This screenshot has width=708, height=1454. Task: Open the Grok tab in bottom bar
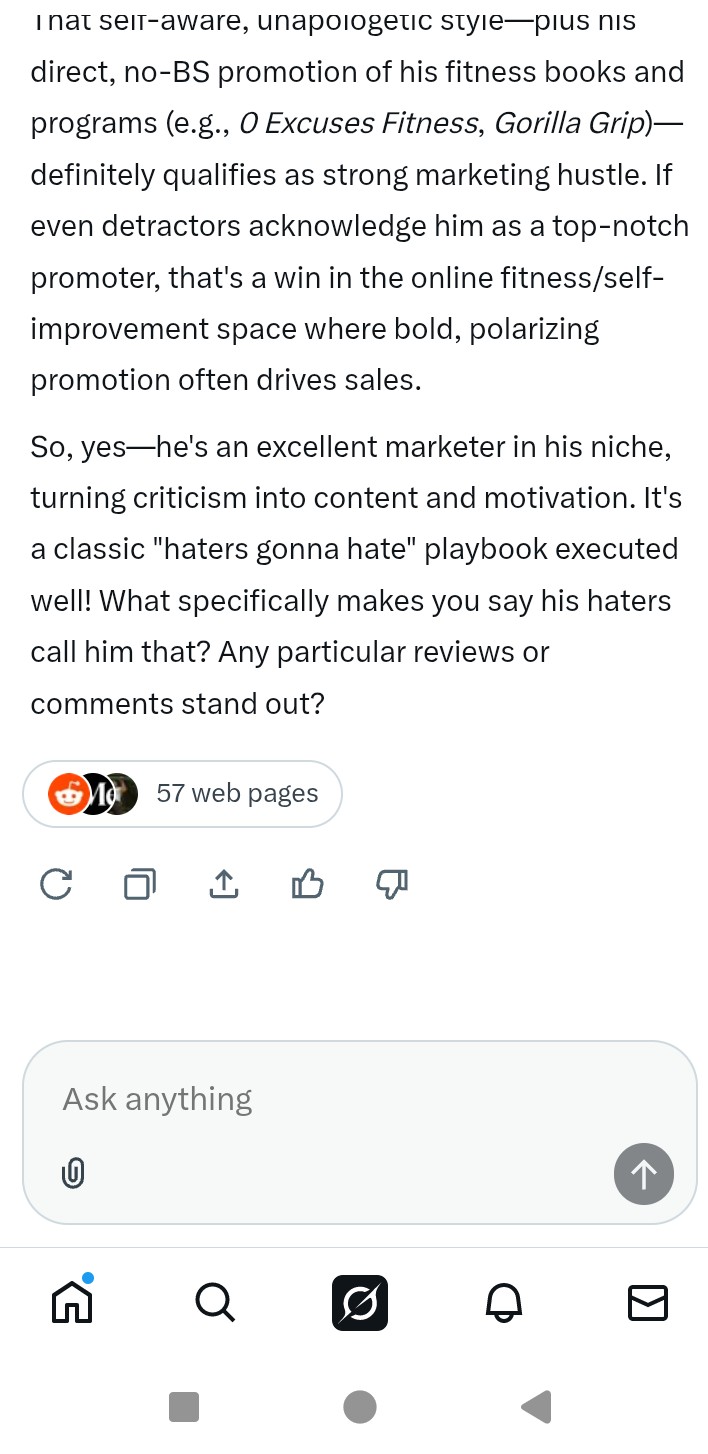click(359, 1302)
